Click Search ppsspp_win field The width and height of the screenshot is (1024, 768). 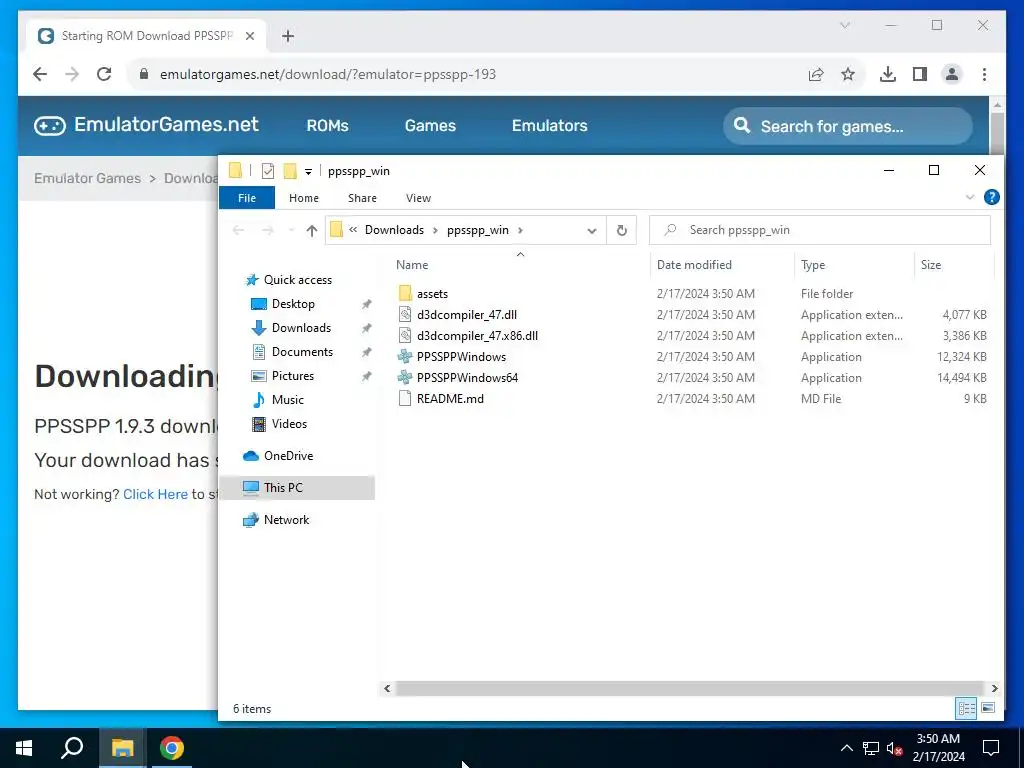pos(820,230)
